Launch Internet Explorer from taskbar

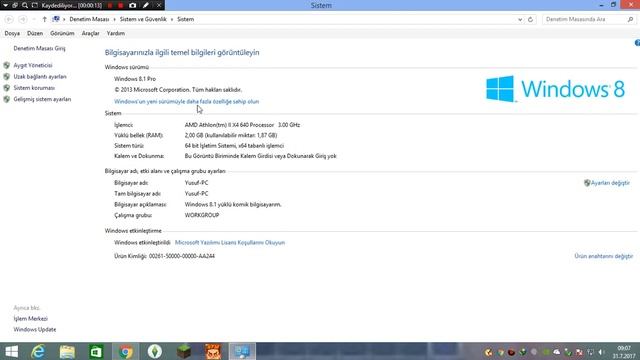pos(38,351)
